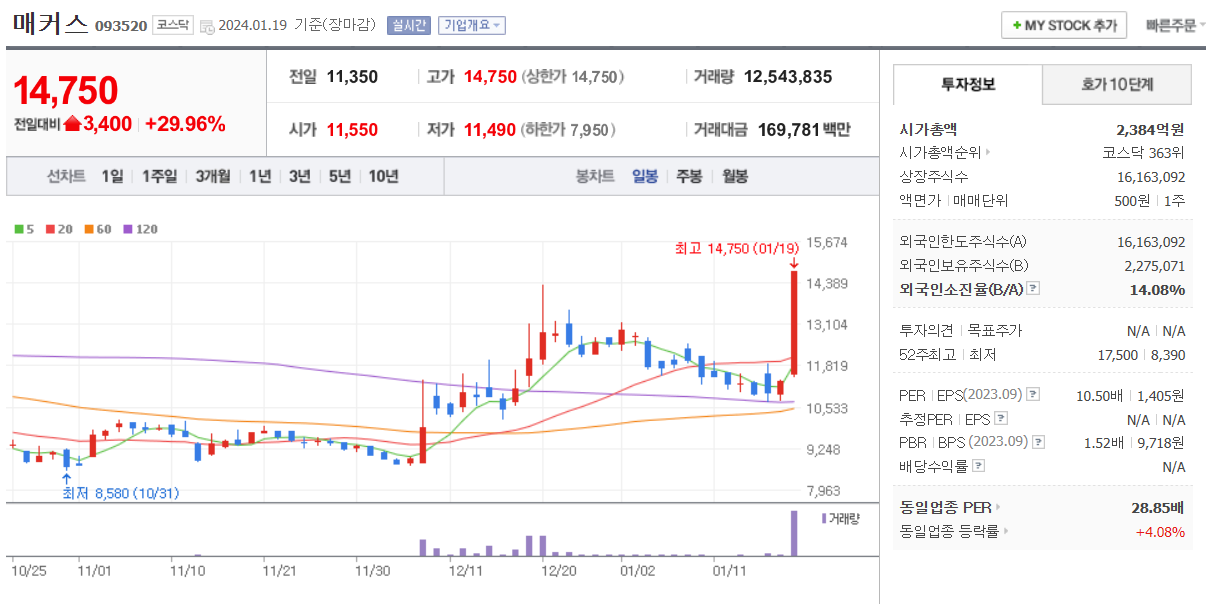Open the 기업개요 dropdown
Screen dimensions: 1219x604
coord(471,25)
